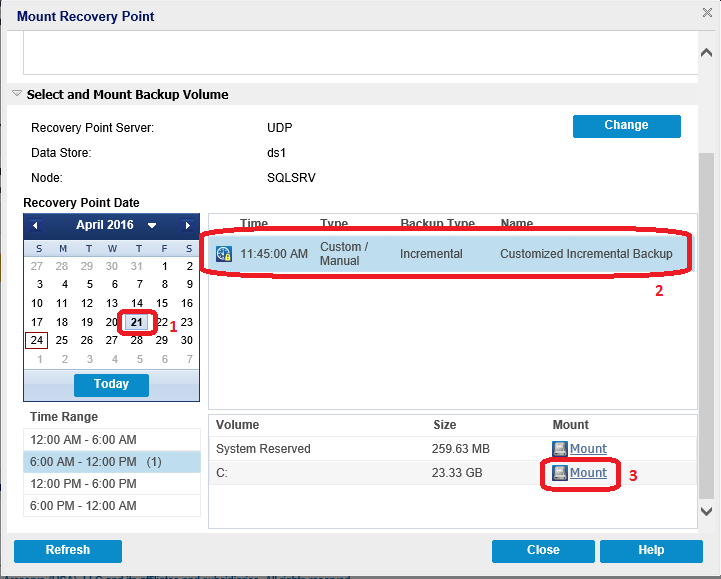Click the Close button

tap(543, 551)
